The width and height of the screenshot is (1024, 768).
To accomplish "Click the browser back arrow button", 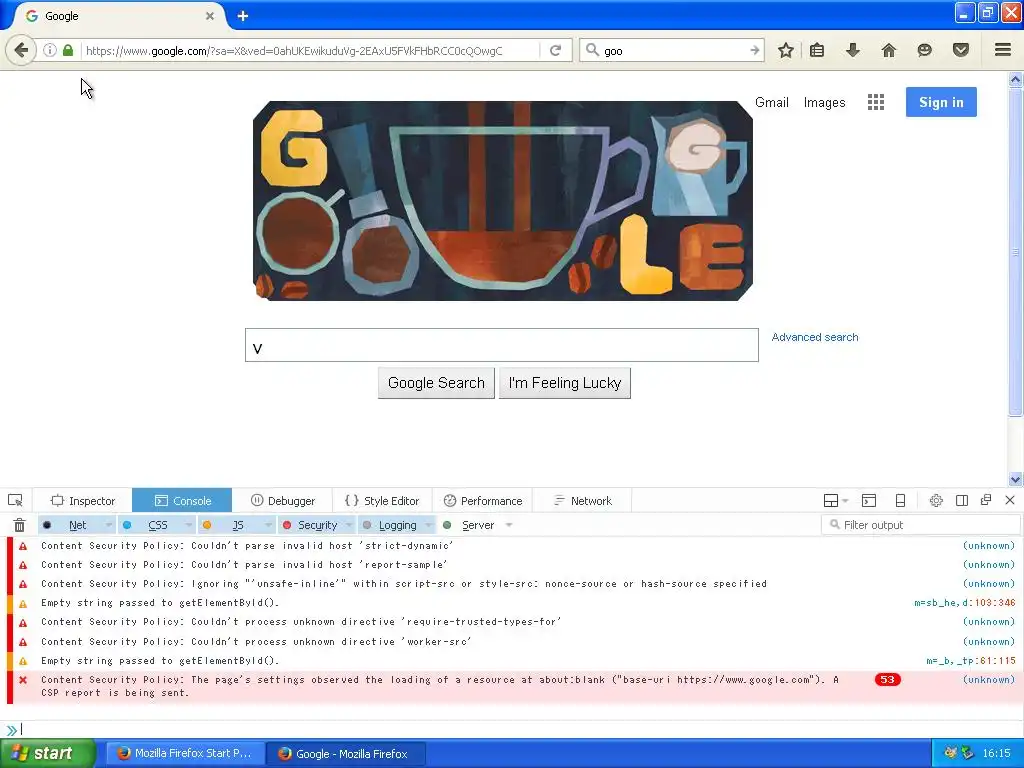I will pos(21,50).
